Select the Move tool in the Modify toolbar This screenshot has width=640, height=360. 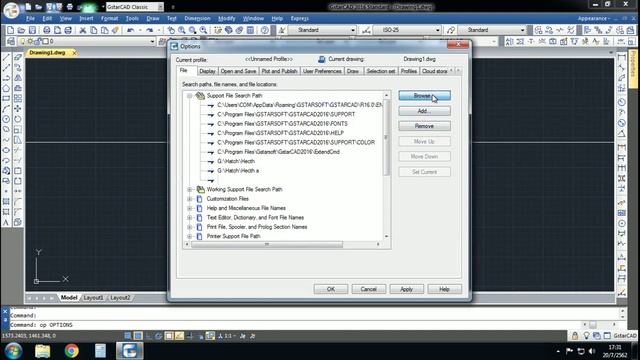(x=18, y=109)
